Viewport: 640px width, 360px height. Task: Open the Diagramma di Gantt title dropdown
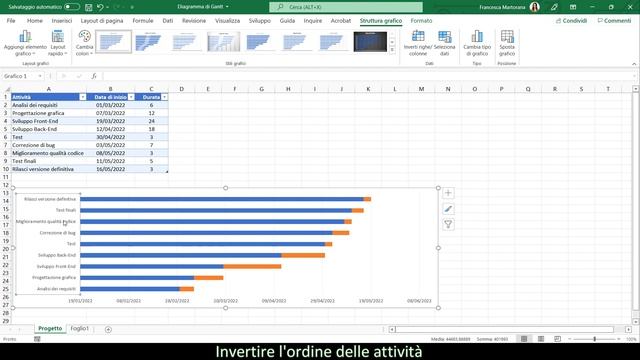(227, 7)
